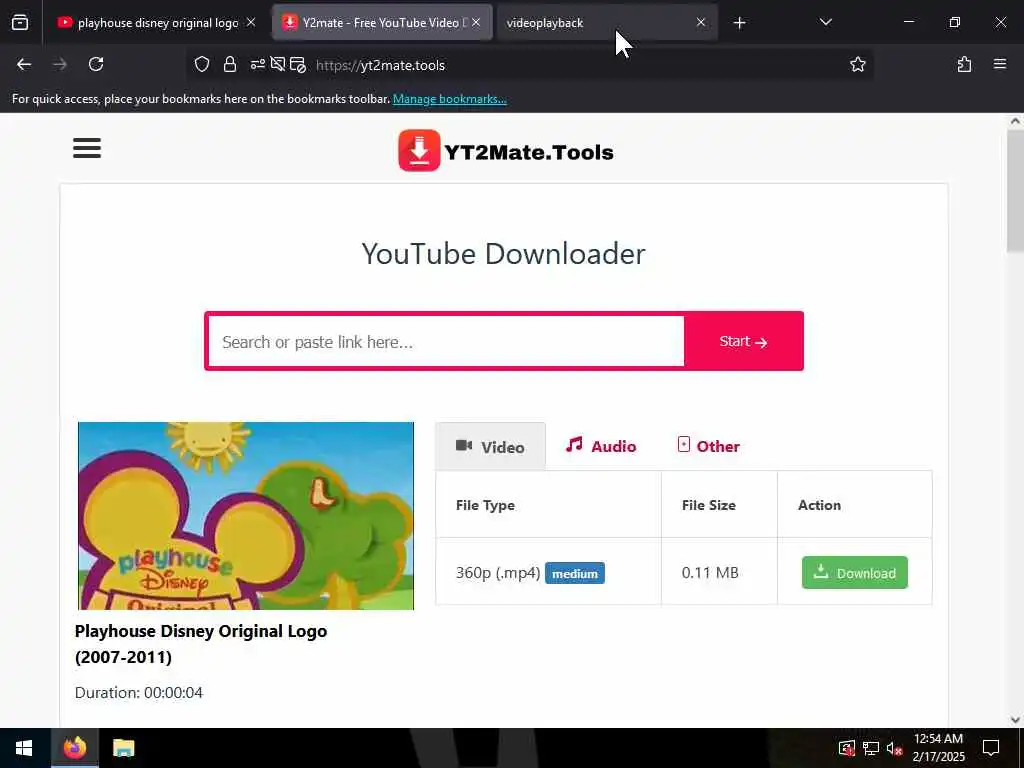This screenshot has height=768, width=1024.
Task: Close the playhouse disney original logo tab
Action: click(x=251, y=23)
